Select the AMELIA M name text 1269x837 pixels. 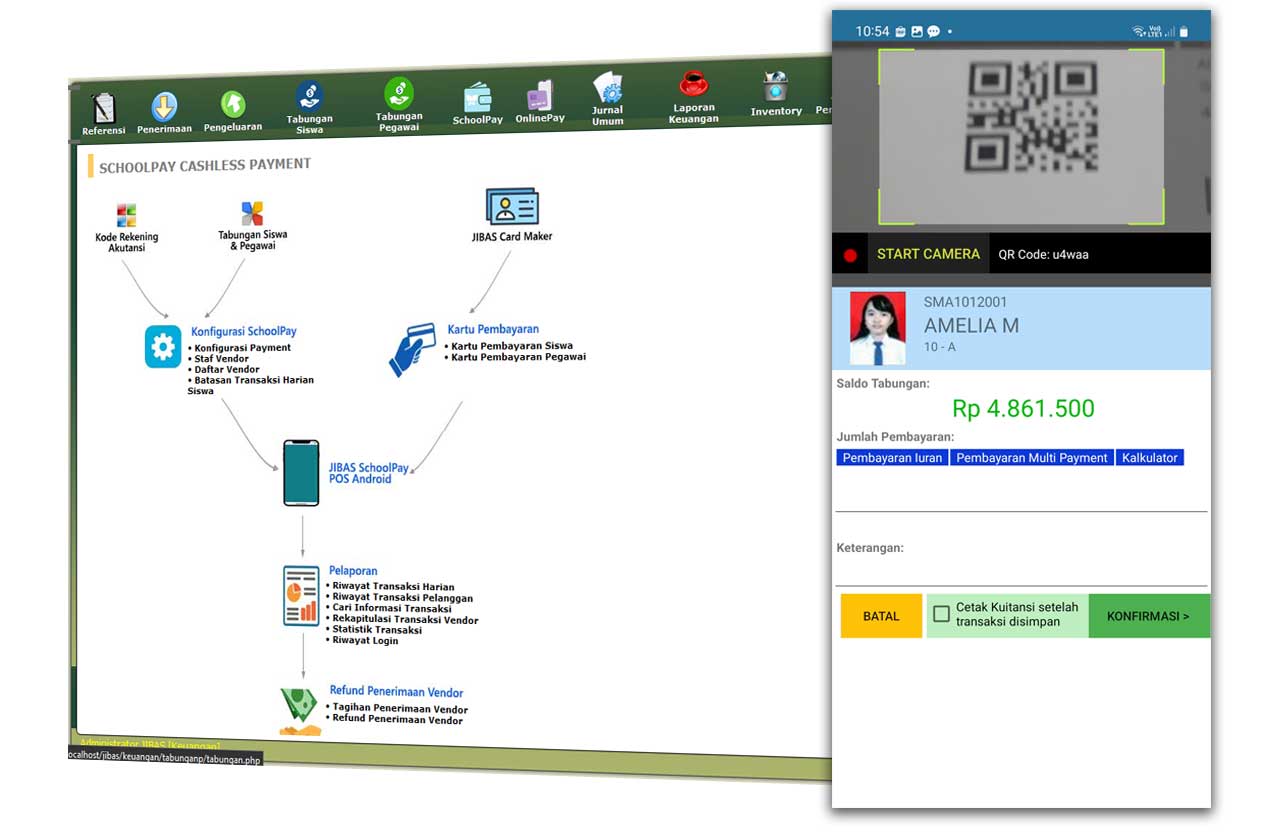971,326
